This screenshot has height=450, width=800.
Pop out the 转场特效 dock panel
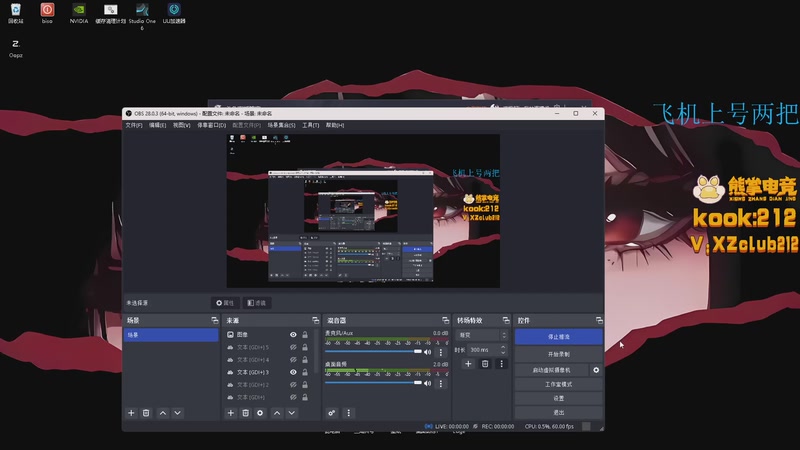tap(506, 320)
